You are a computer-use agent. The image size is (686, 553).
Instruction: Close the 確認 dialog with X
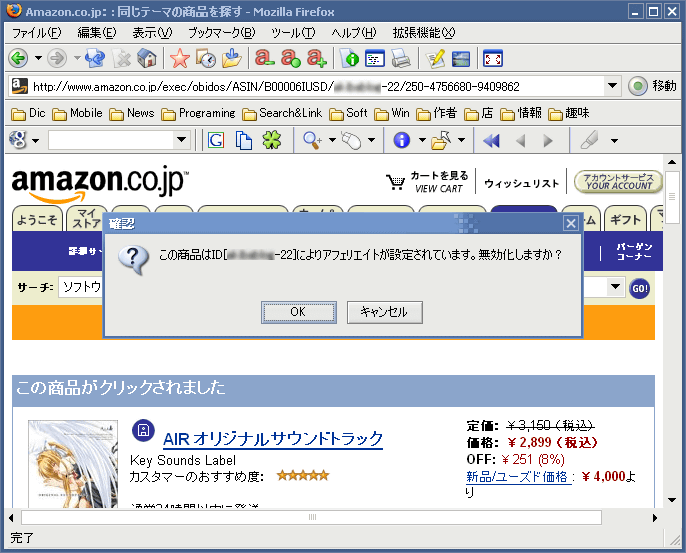tap(570, 224)
